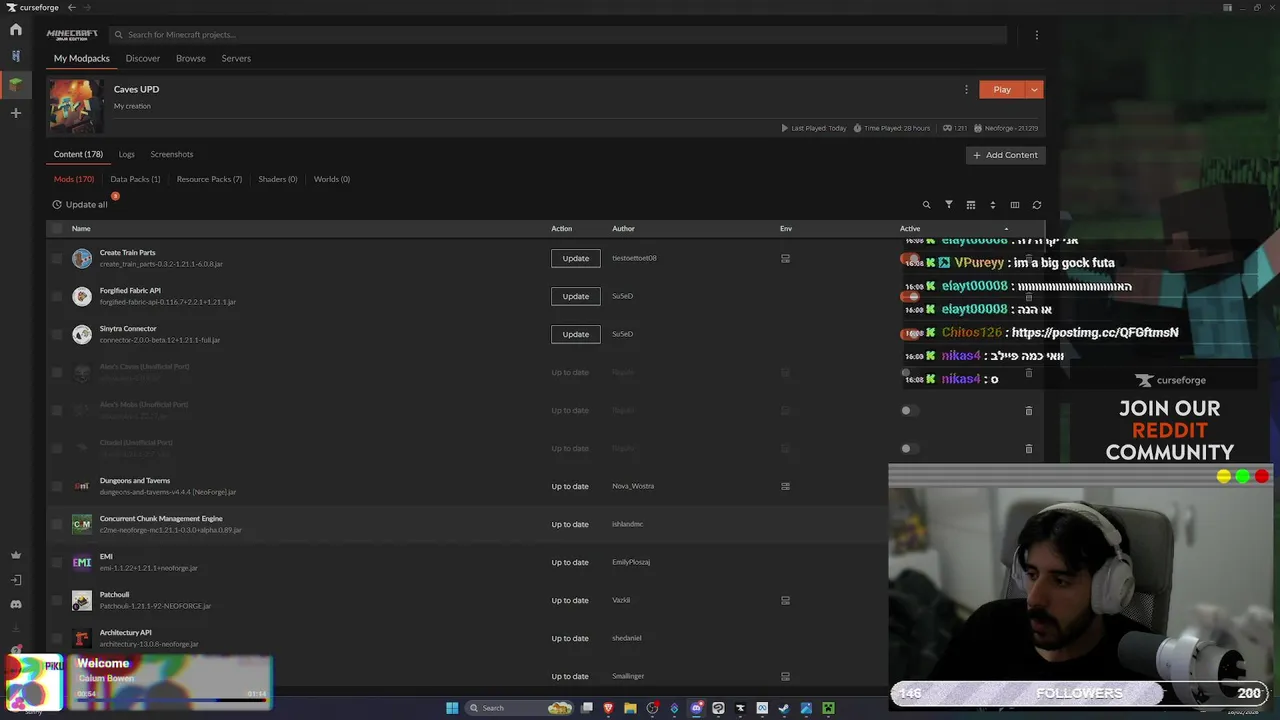Click the Caves UPD modpack thumbnail
Viewport: 1280px width, 720px height.
76,106
